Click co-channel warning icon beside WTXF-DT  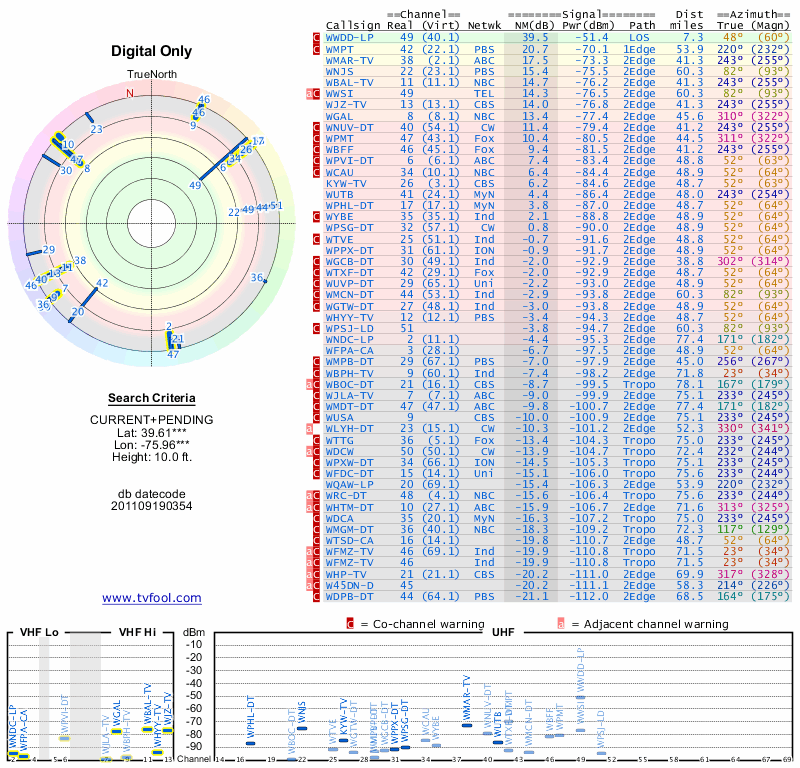tap(316, 273)
